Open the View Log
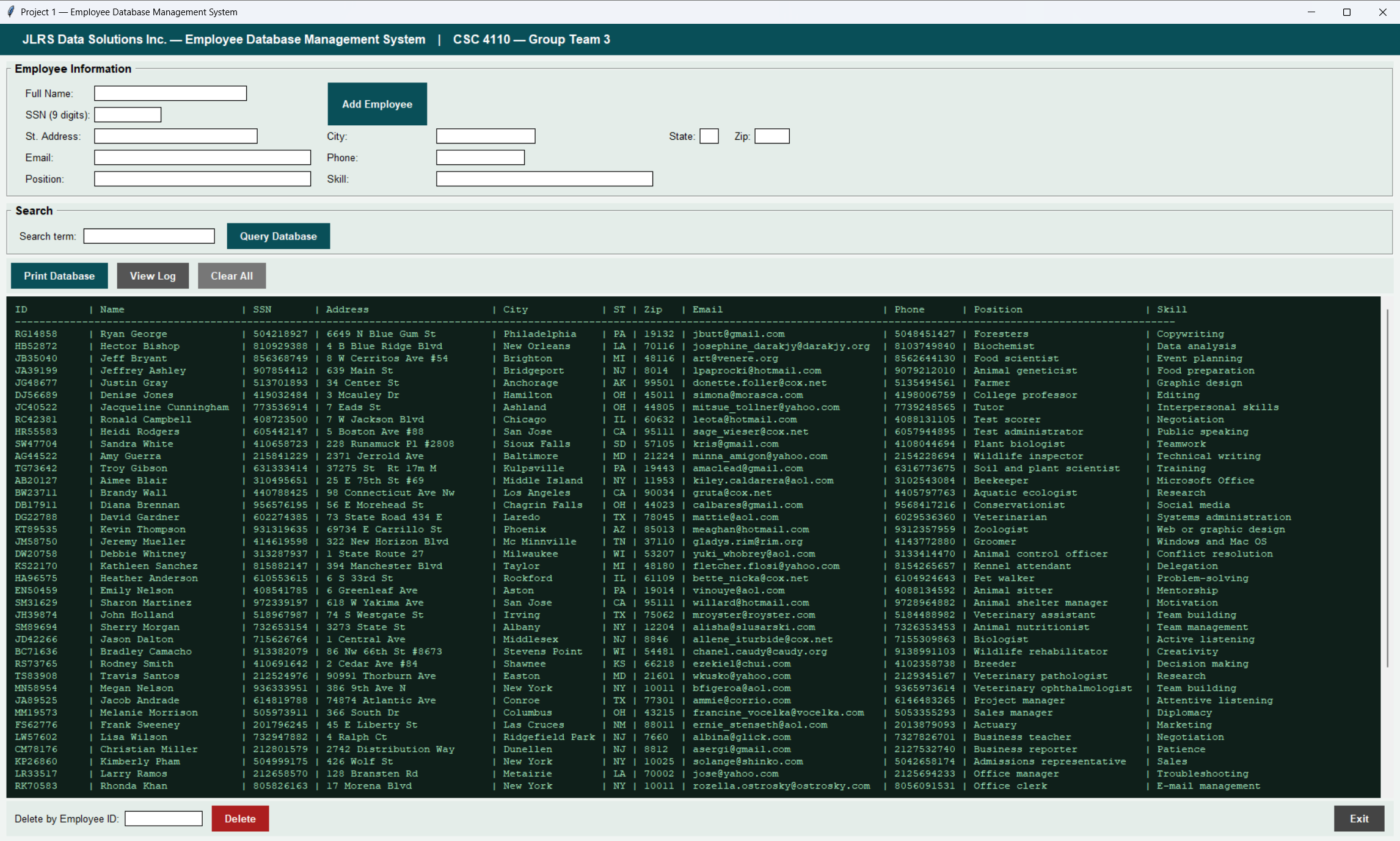Image resolution: width=1400 pixels, height=841 pixels. coord(153,275)
